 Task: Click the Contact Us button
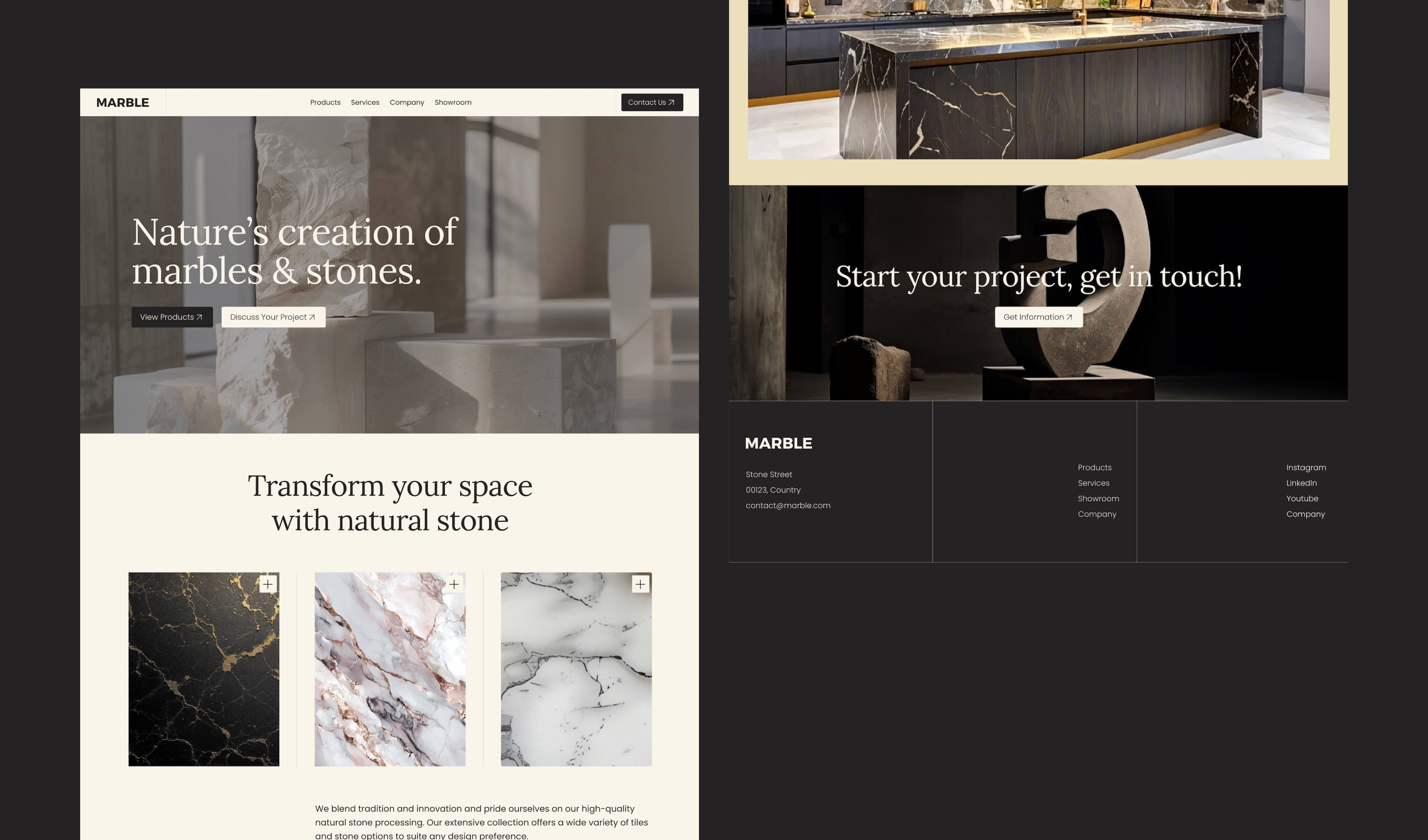(652, 103)
